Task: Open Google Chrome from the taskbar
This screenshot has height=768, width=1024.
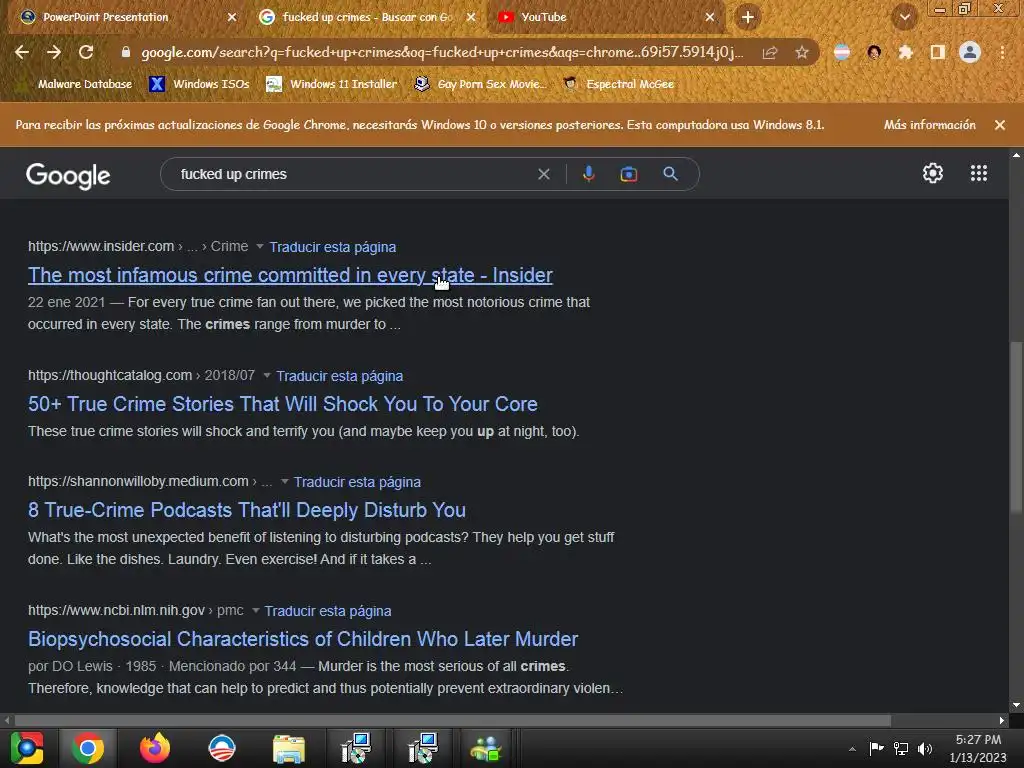Action: point(88,748)
